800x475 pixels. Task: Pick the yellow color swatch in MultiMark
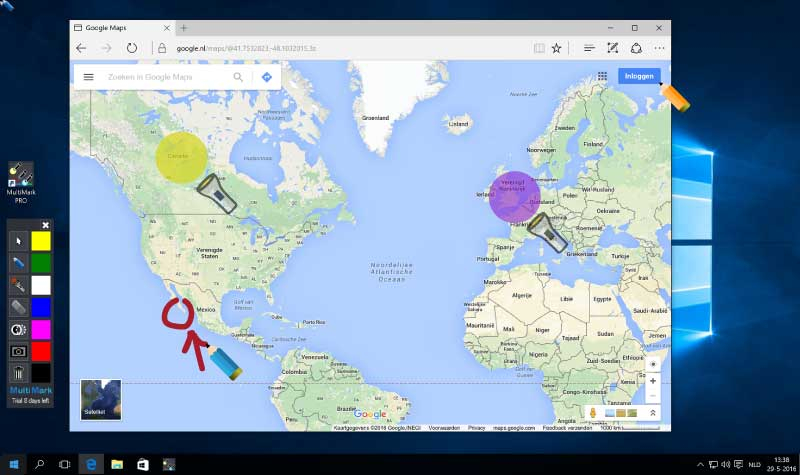coord(41,241)
